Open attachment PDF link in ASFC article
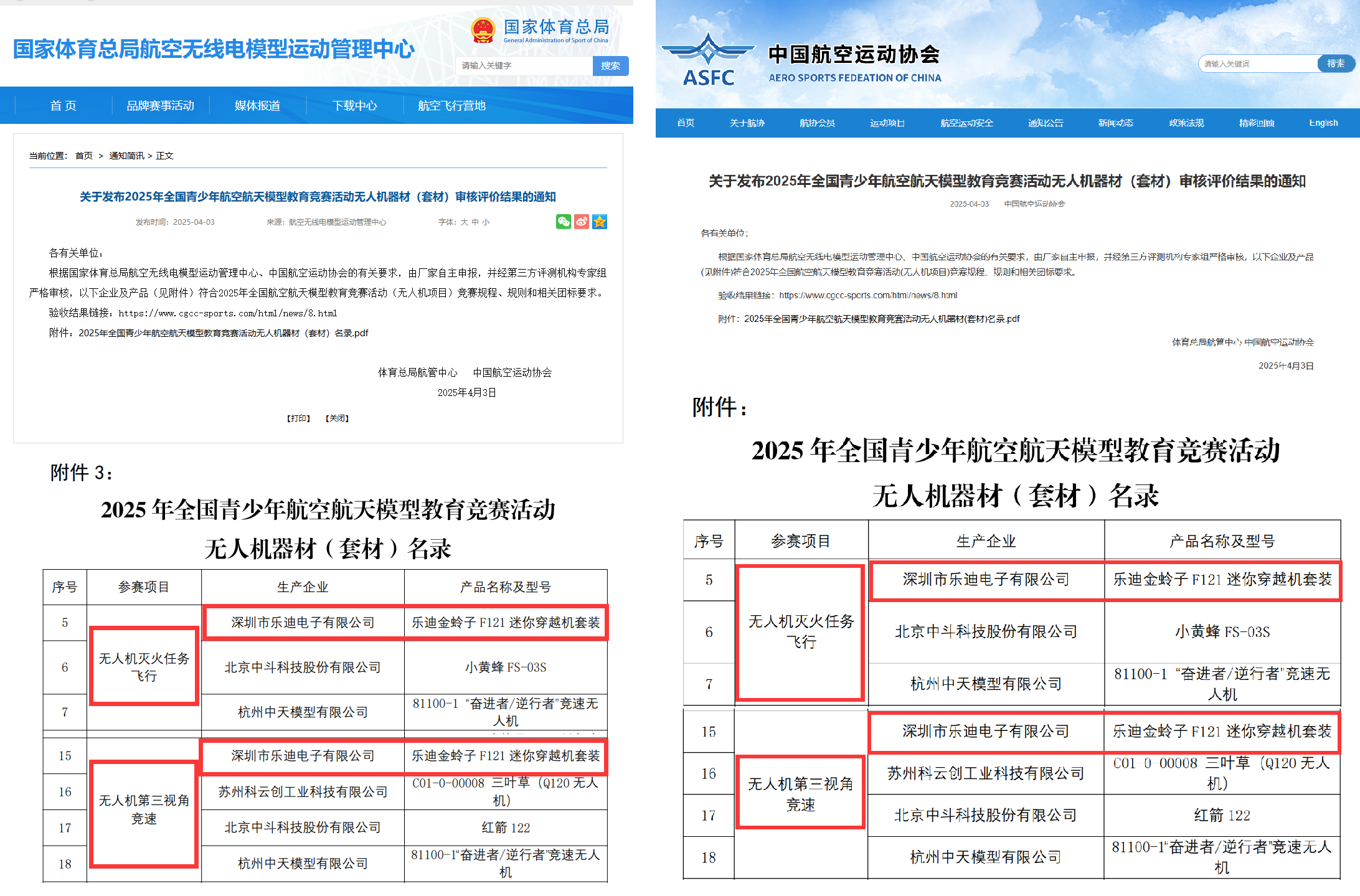Screen dimensions: 1360x896 pos(881,319)
